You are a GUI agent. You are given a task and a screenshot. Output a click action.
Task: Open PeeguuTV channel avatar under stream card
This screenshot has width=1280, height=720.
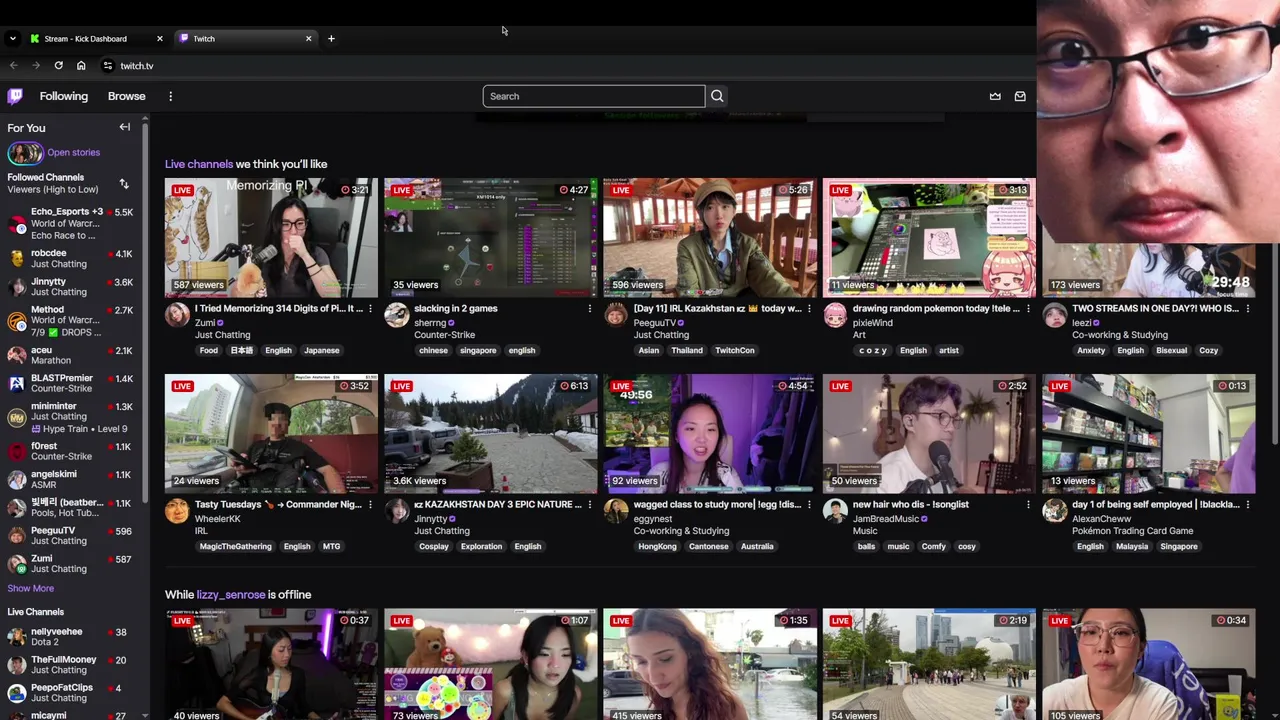click(x=616, y=316)
